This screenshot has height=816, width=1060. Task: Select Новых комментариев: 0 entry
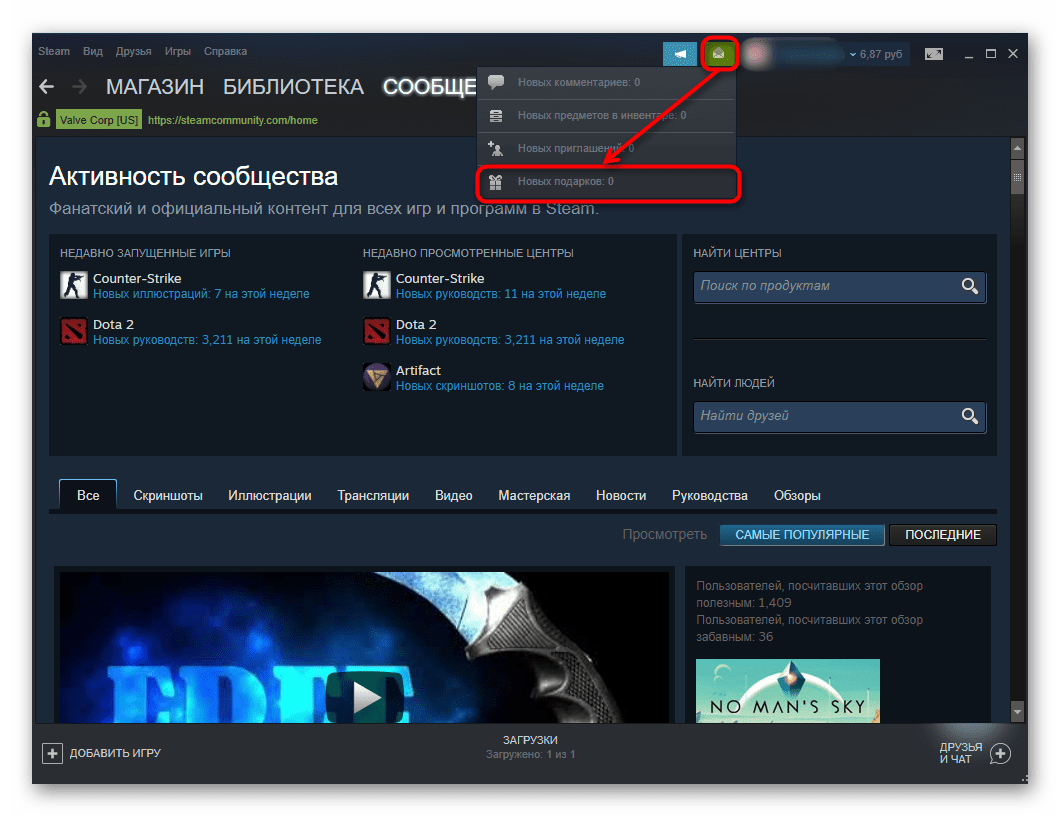point(606,82)
